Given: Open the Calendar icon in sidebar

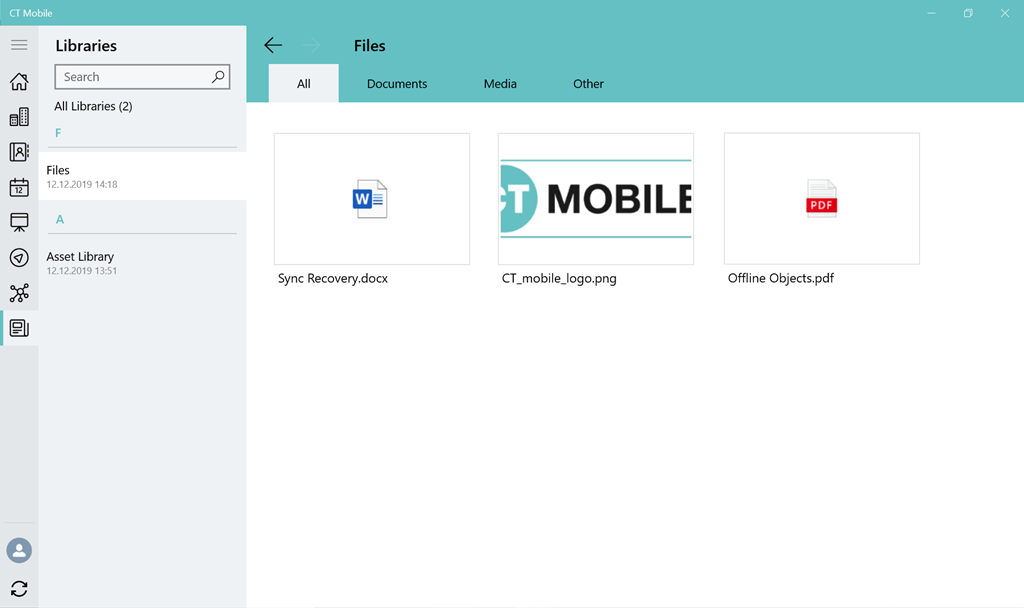Looking at the screenshot, I should point(19,187).
